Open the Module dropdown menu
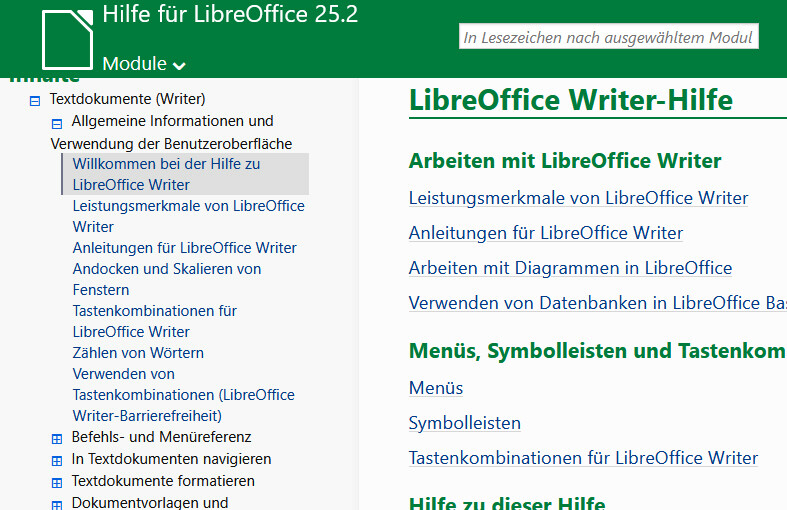 pos(144,64)
